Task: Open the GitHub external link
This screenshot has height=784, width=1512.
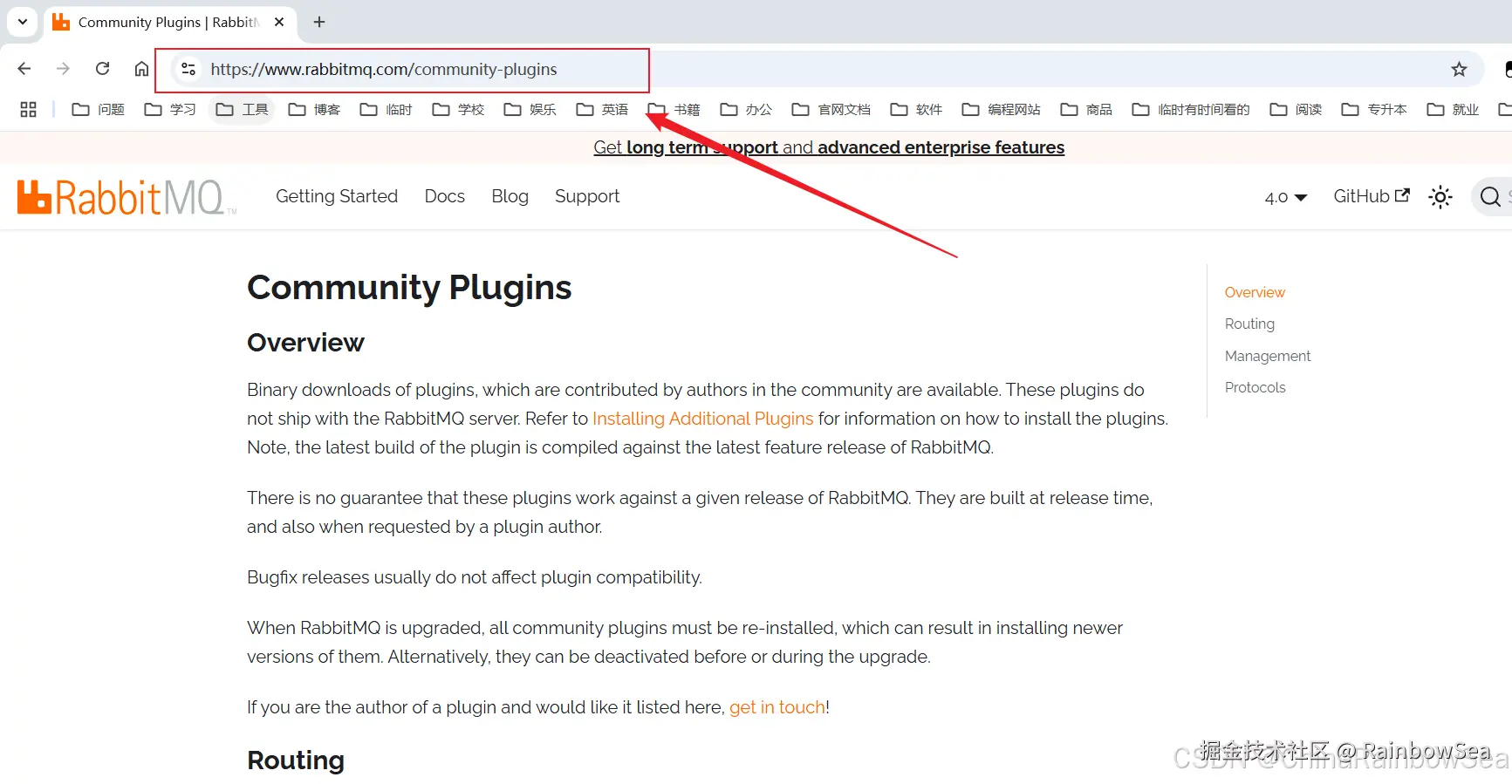Action: coord(1372,196)
